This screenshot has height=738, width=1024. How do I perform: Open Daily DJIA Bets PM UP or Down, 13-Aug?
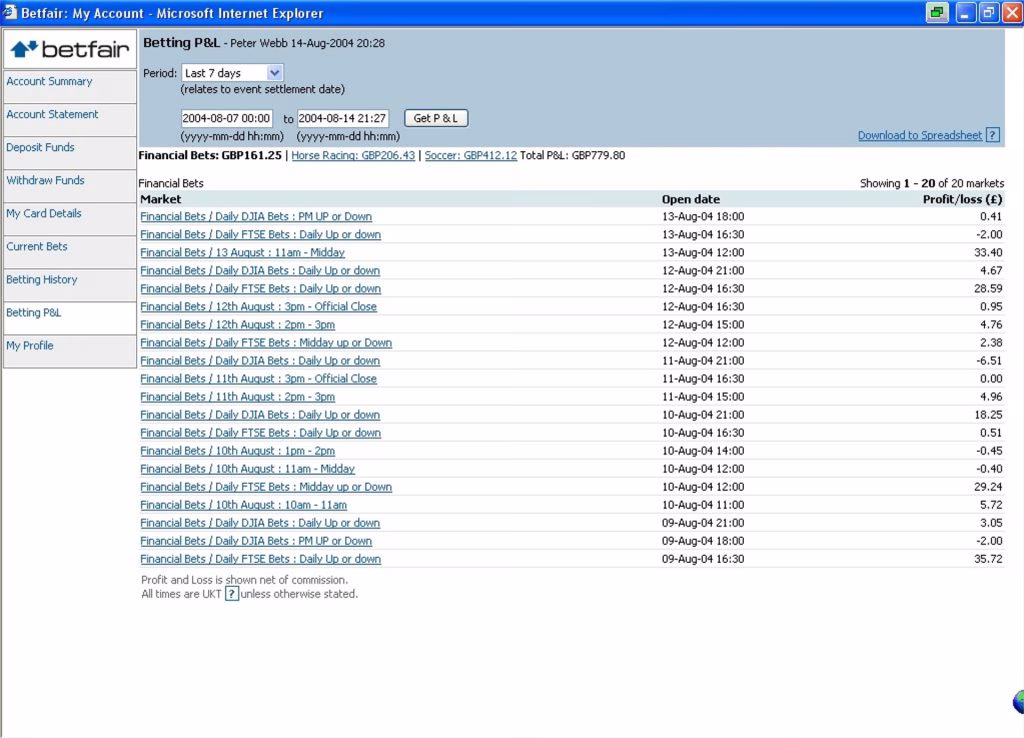[x=256, y=216]
